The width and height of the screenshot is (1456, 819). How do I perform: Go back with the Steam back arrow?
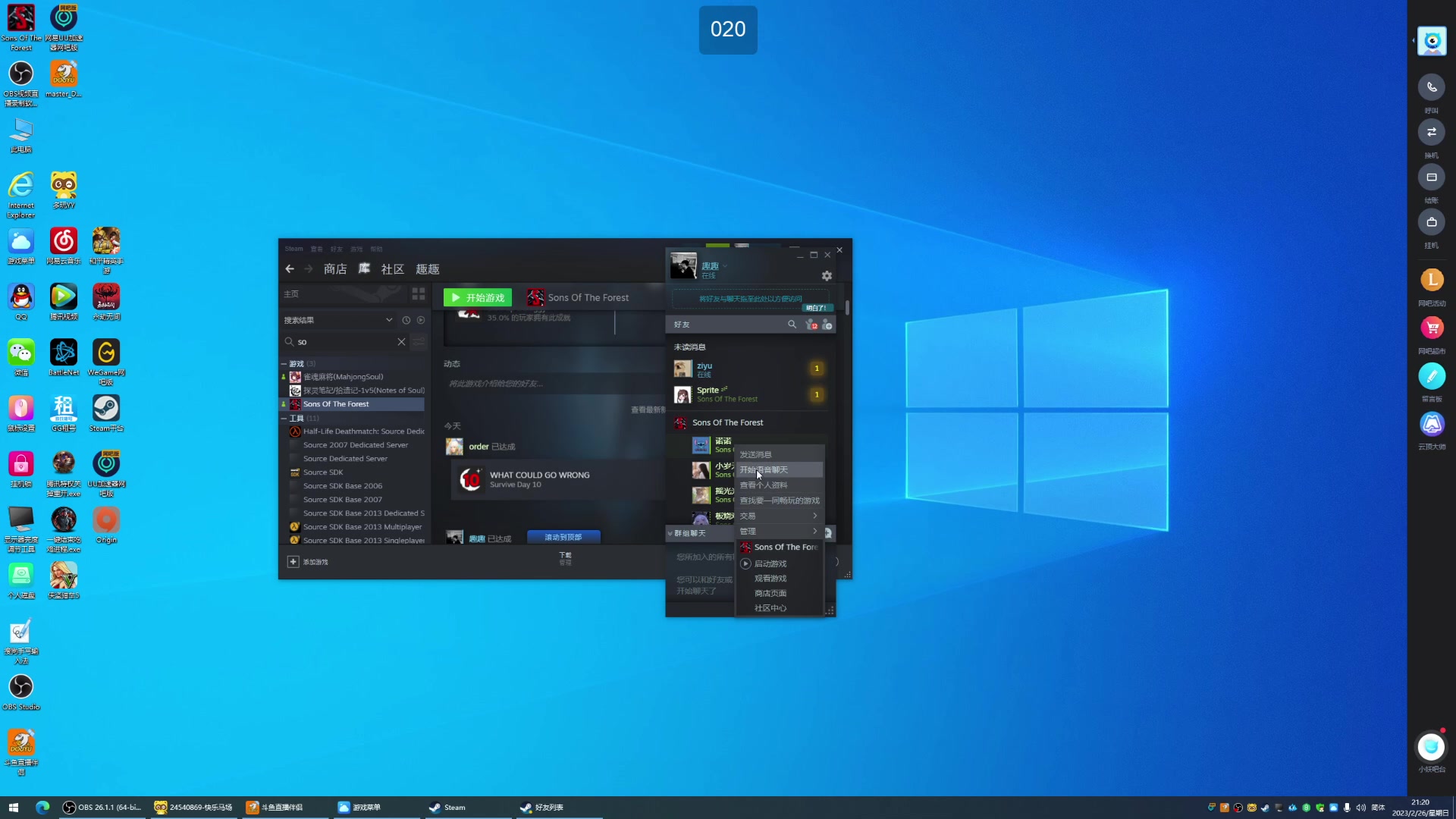pos(290,269)
